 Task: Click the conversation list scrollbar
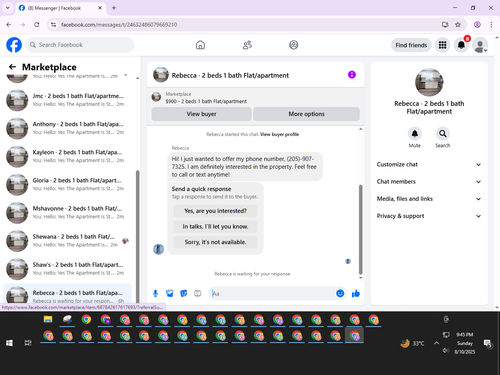click(137, 237)
